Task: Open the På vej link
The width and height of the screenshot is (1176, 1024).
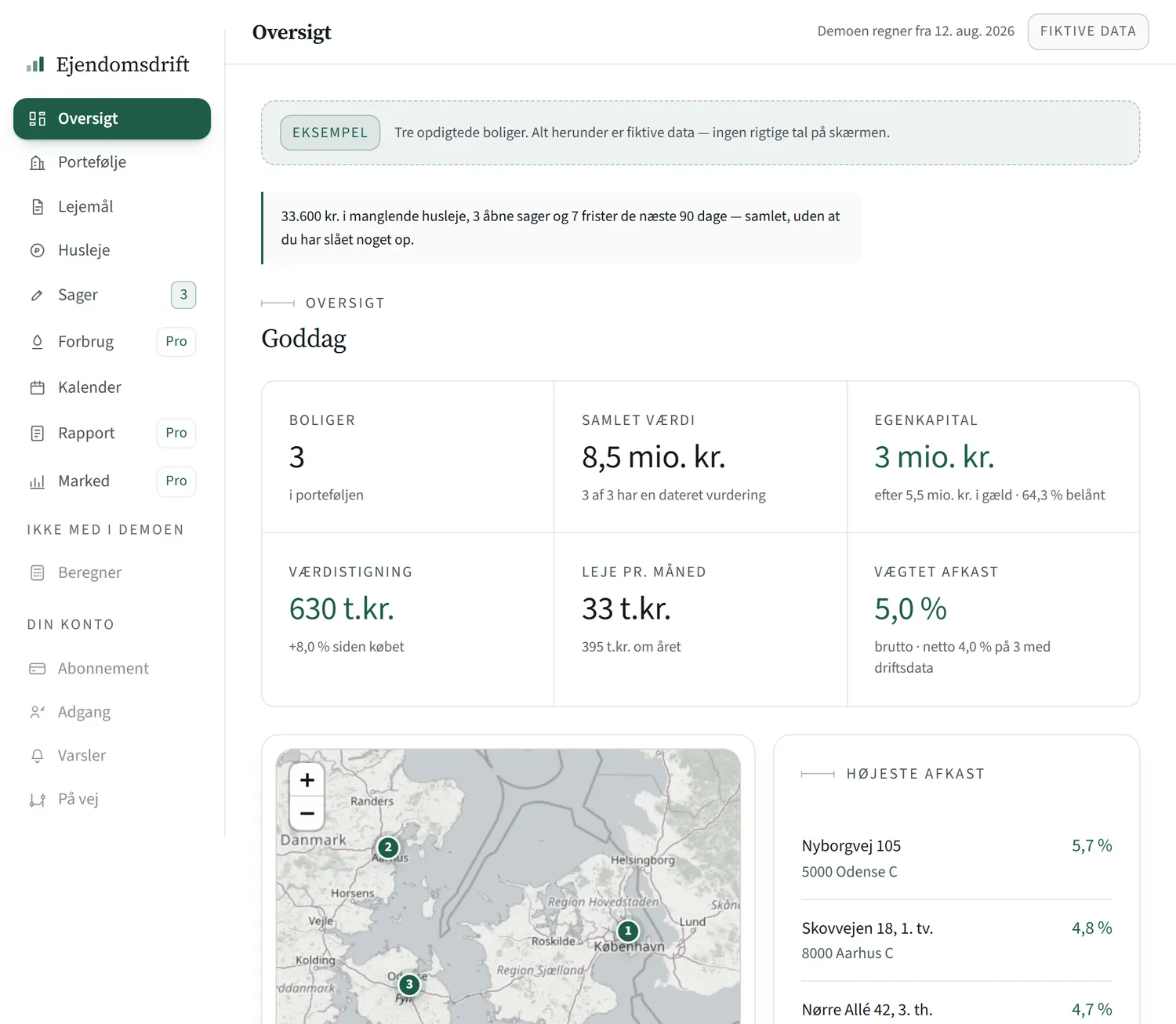Action: coord(112,800)
